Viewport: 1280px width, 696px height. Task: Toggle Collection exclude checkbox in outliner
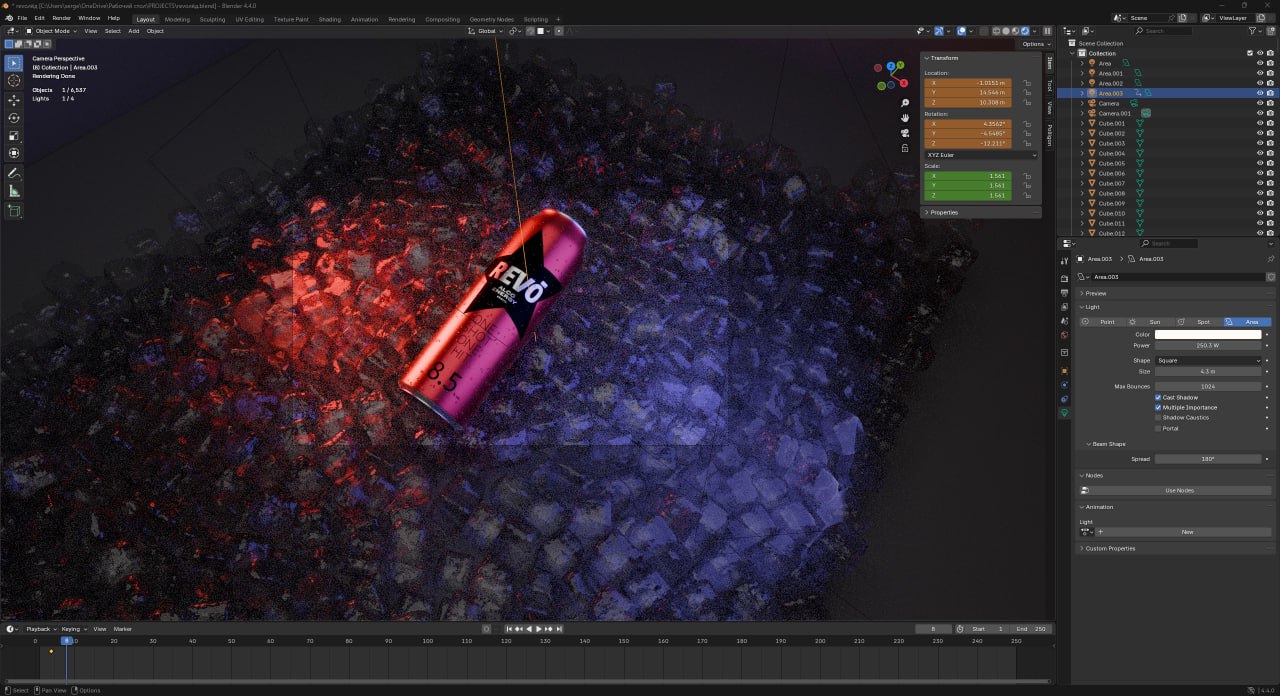coord(1250,53)
